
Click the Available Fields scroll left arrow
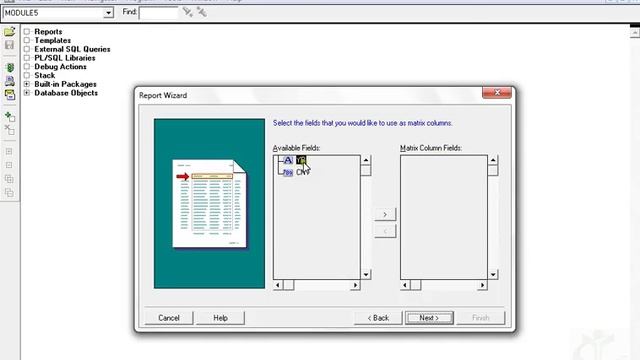(x=278, y=285)
